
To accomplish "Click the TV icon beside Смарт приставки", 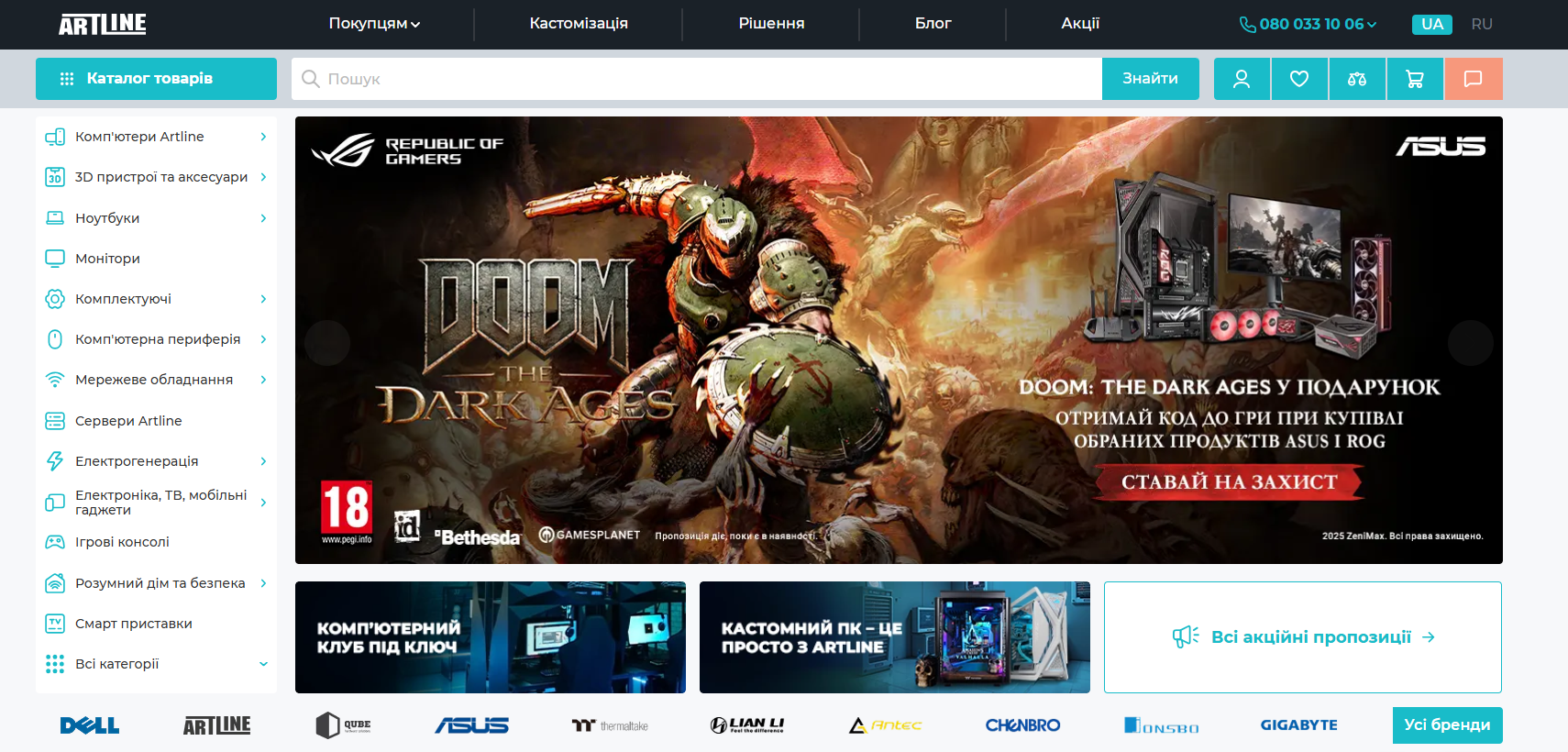I will tap(55, 624).
